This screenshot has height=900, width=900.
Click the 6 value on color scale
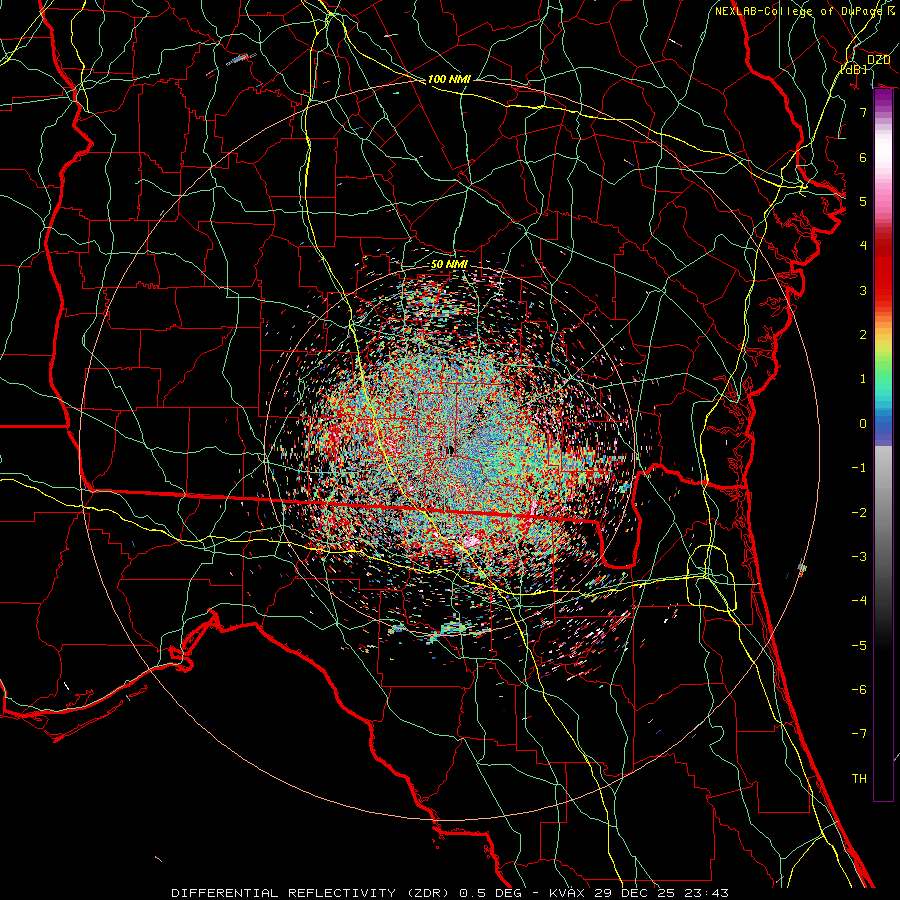click(x=863, y=157)
